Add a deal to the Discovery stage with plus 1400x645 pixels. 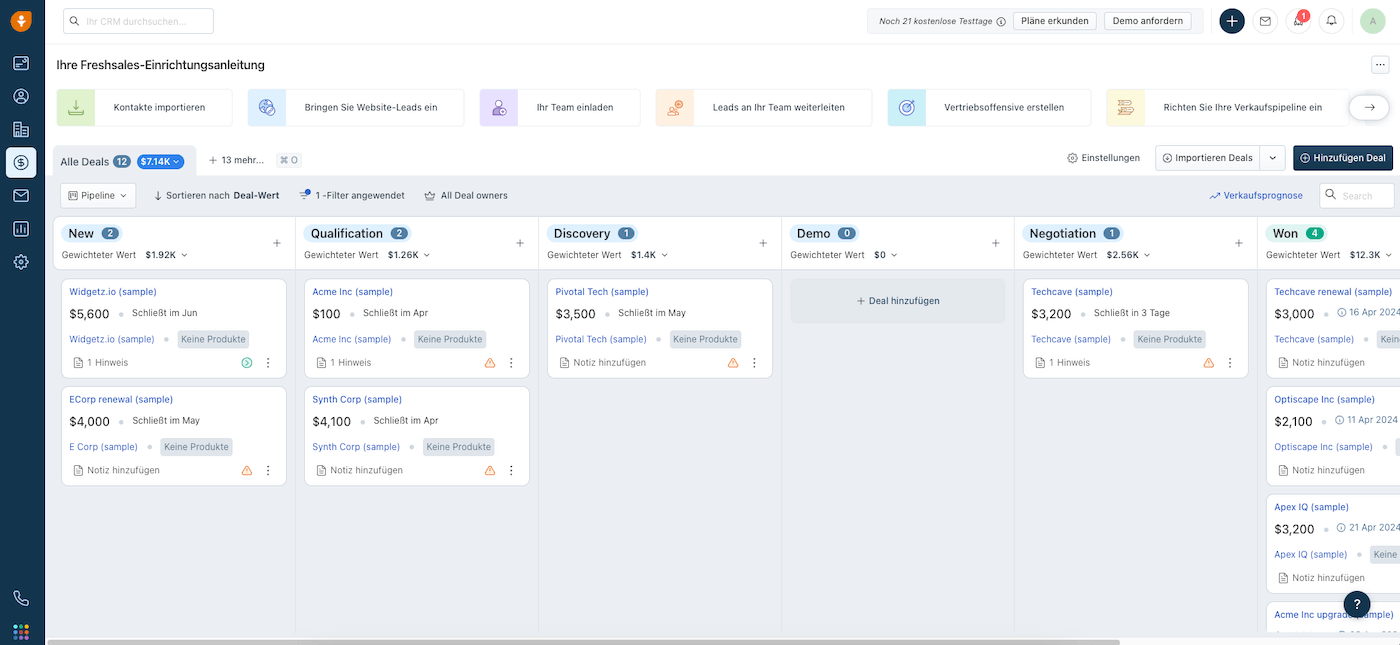(x=763, y=243)
